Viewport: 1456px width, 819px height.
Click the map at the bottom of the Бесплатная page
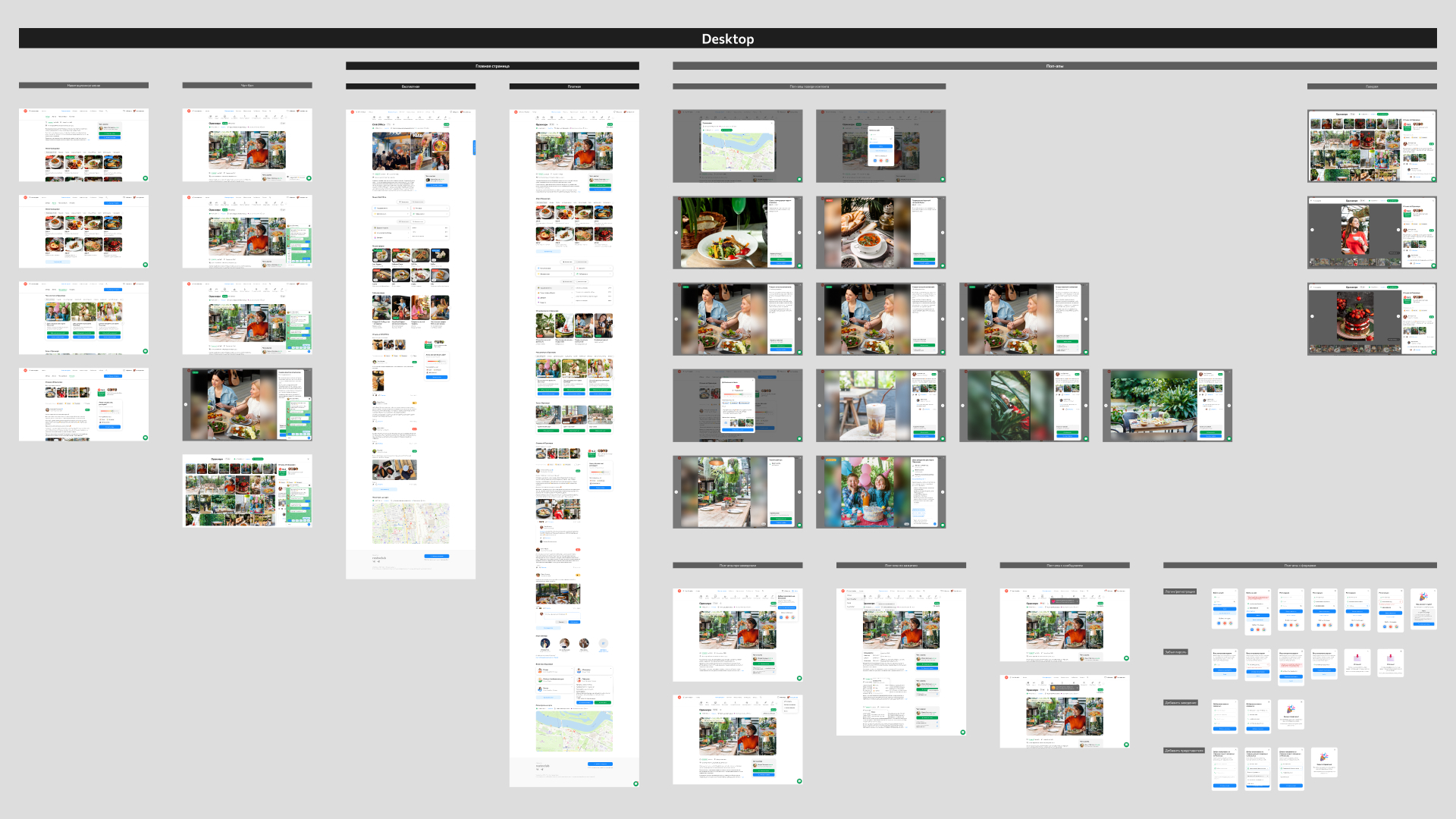[x=410, y=522]
